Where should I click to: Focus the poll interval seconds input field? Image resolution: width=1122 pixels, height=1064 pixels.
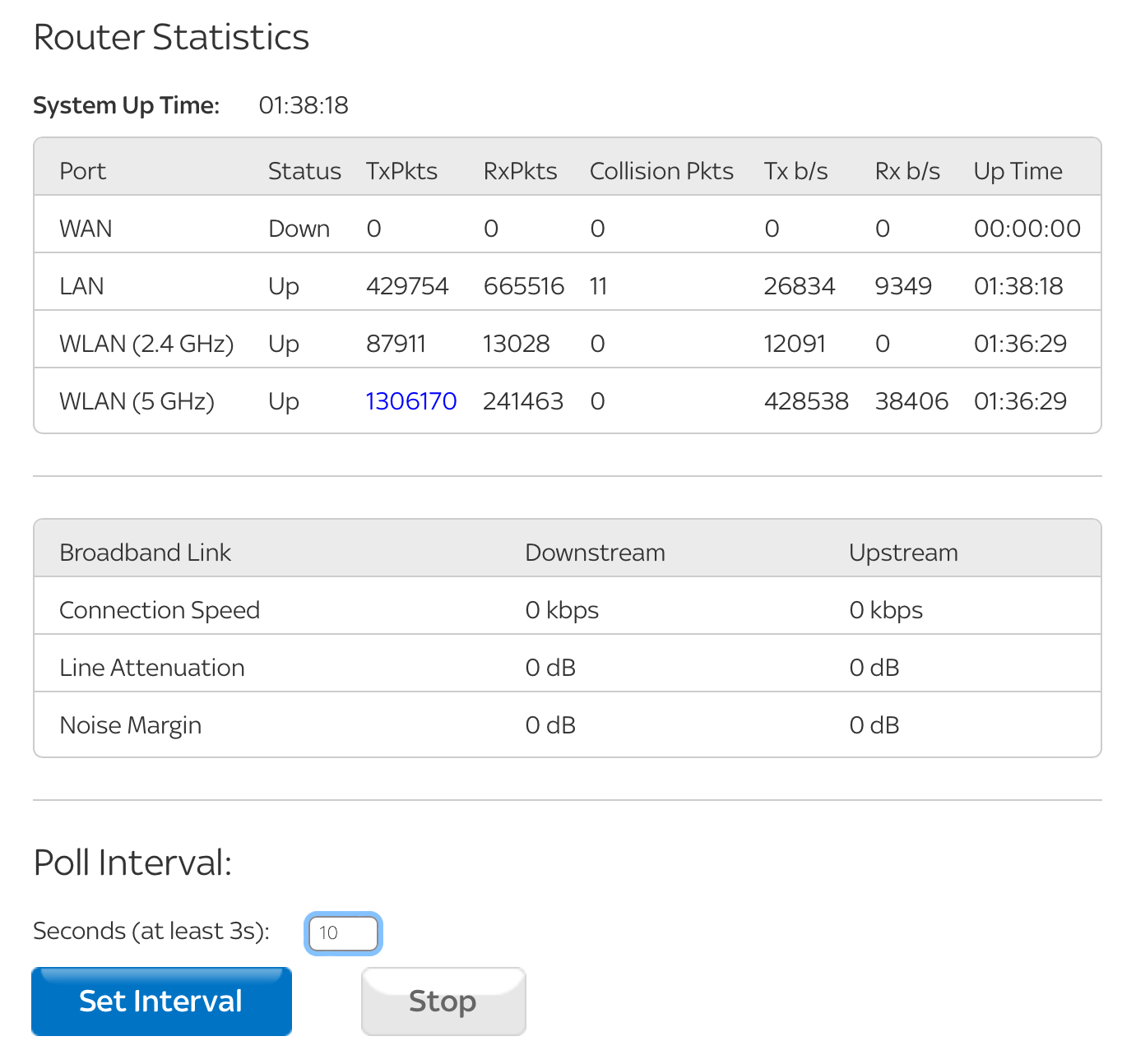point(343,933)
